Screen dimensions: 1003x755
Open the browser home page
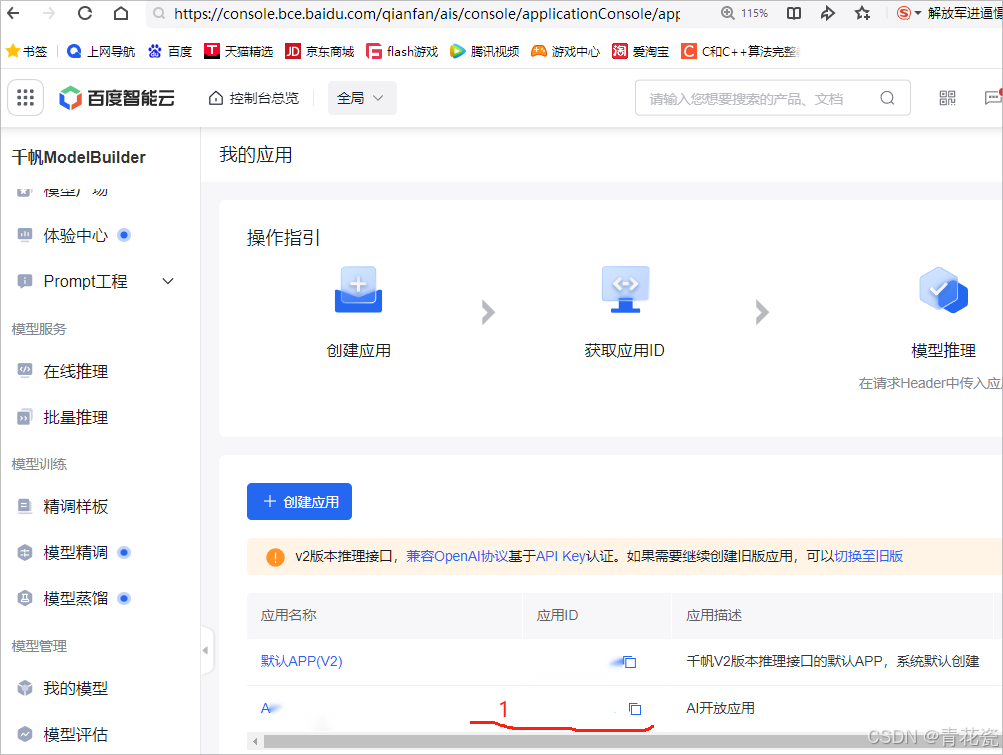pyautogui.click(x=121, y=13)
